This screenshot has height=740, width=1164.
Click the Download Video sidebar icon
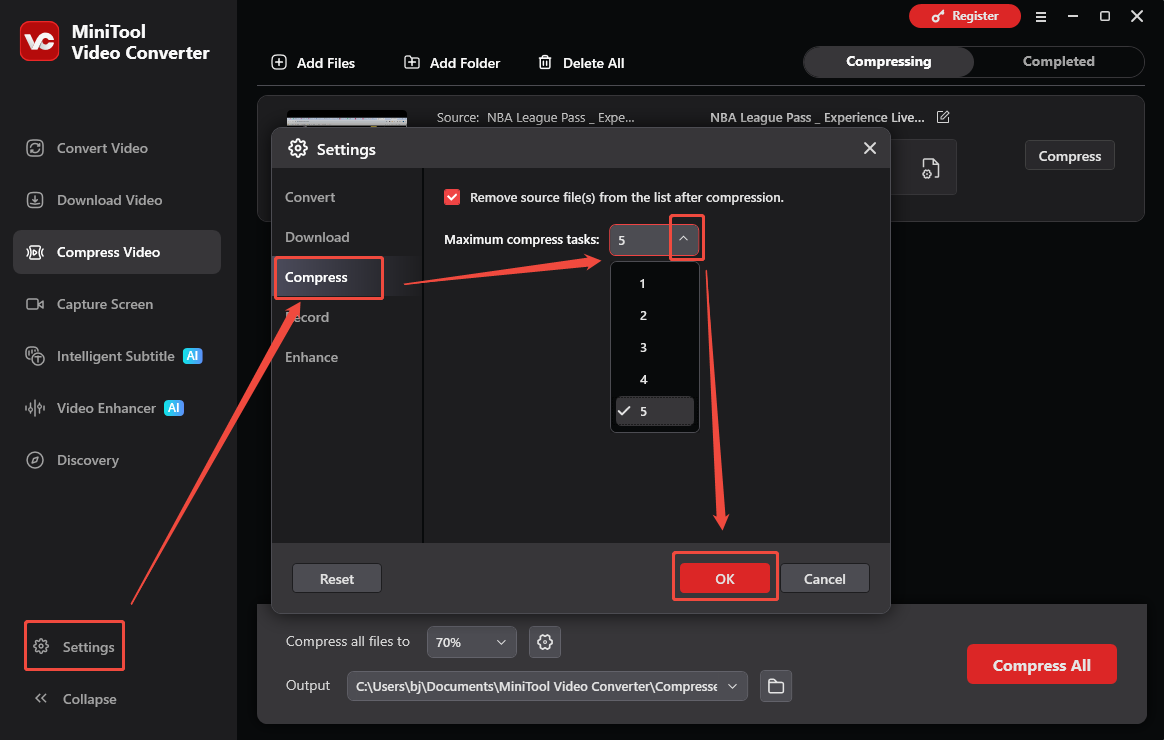pos(35,200)
